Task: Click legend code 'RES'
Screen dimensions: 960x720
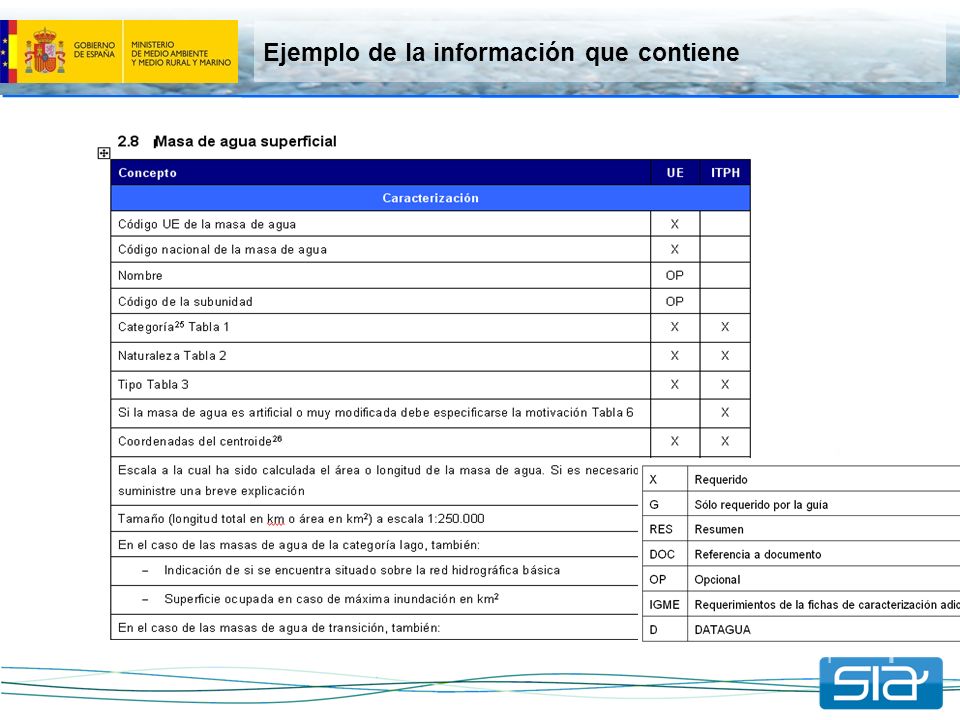Action: tap(661, 529)
